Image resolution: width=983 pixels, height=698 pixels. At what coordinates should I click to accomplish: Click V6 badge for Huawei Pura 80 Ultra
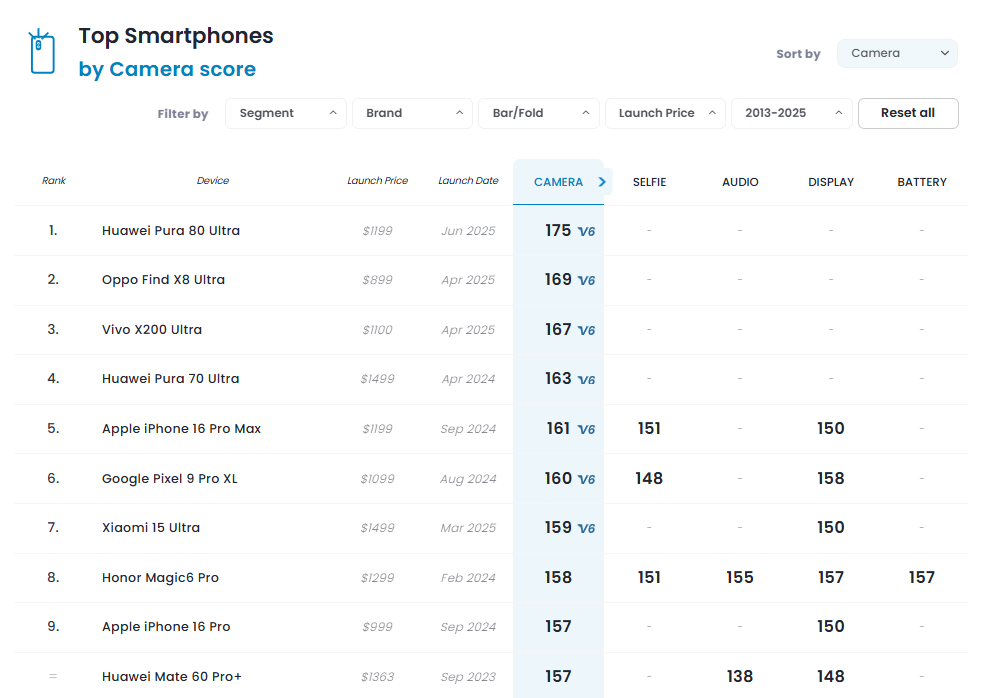(x=586, y=231)
